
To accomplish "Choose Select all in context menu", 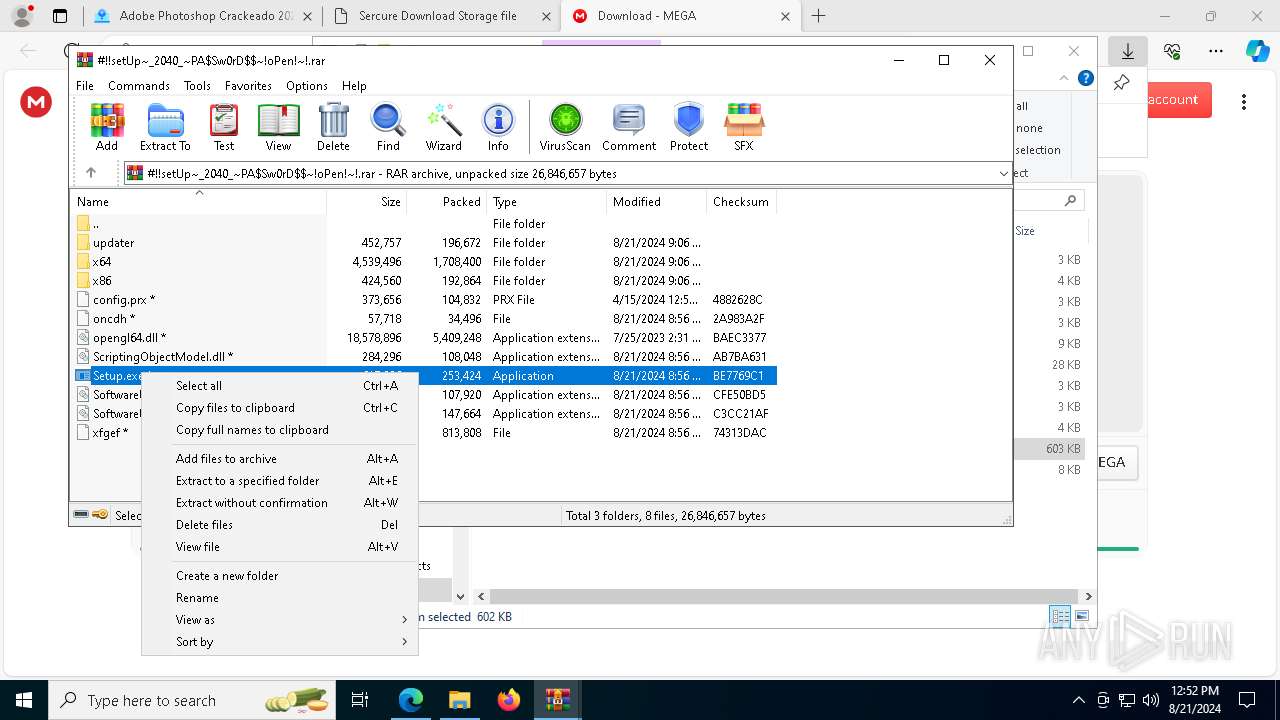I will 280,386.
